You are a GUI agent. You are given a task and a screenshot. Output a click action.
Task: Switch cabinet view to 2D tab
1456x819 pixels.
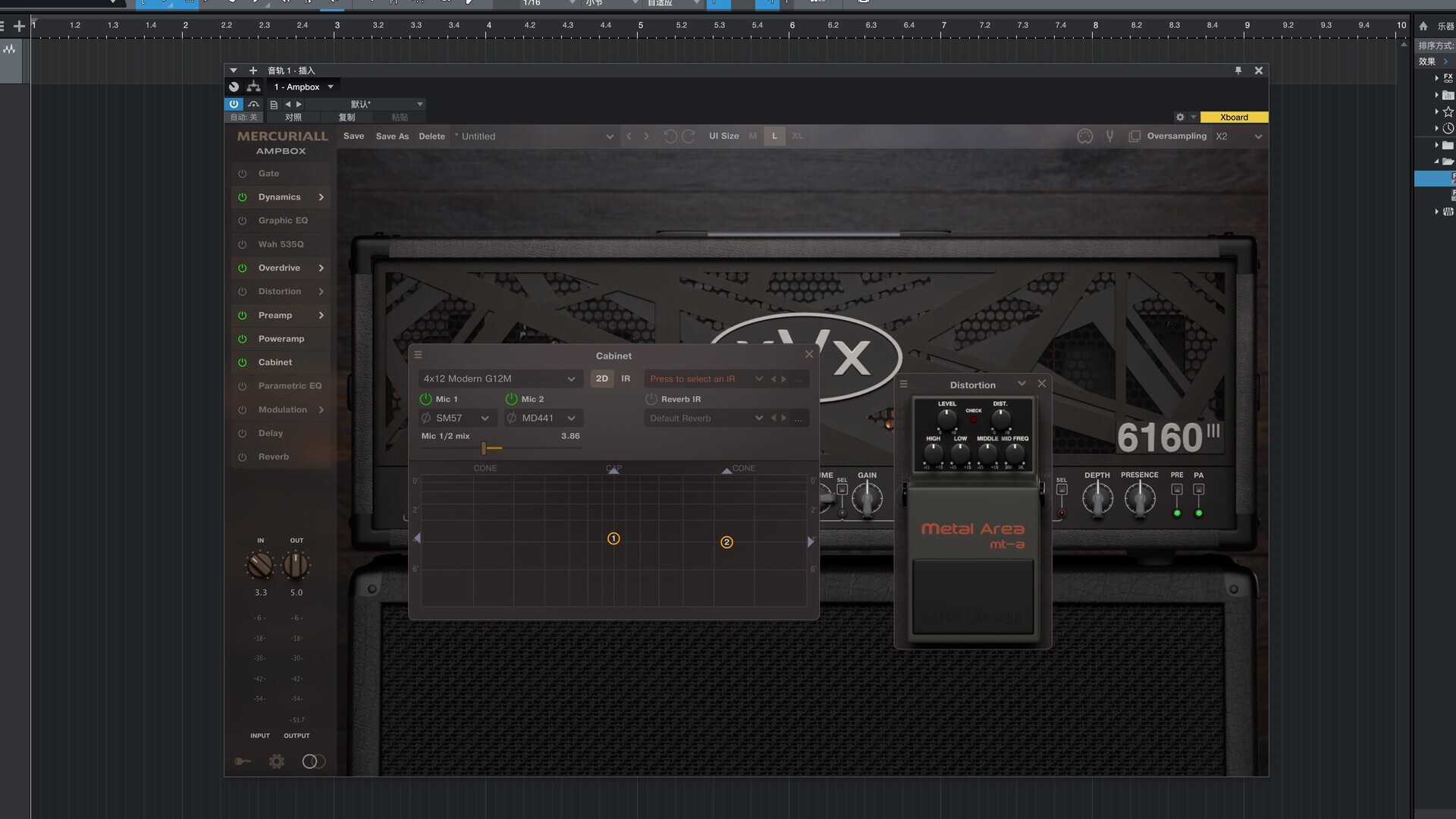pyautogui.click(x=602, y=378)
